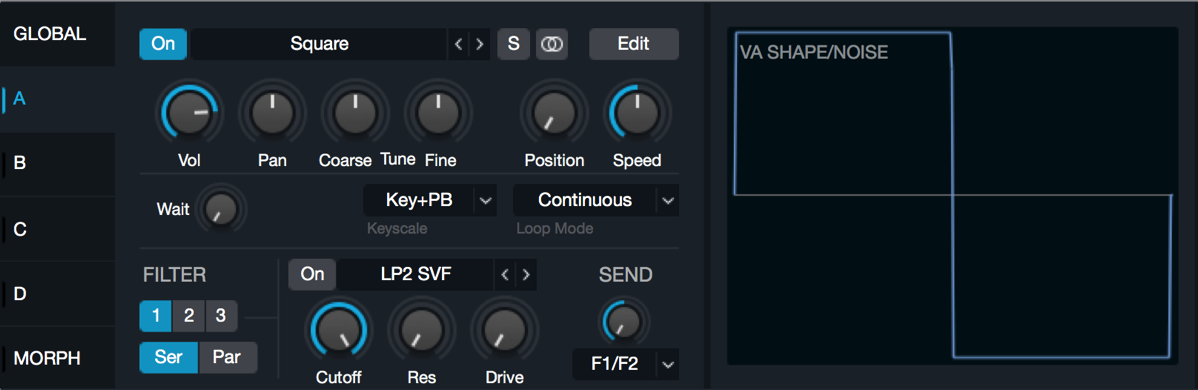Switch to oscillator C tab

coord(57,229)
